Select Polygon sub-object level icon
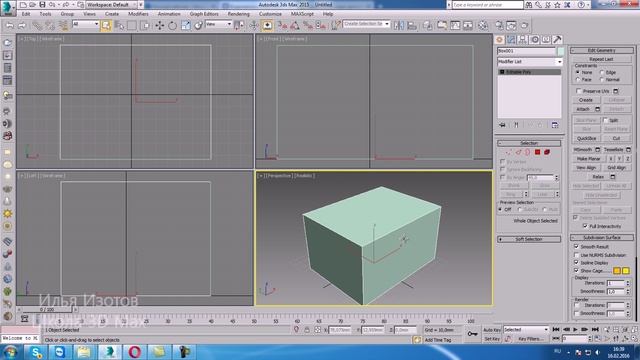 [537, 152]
